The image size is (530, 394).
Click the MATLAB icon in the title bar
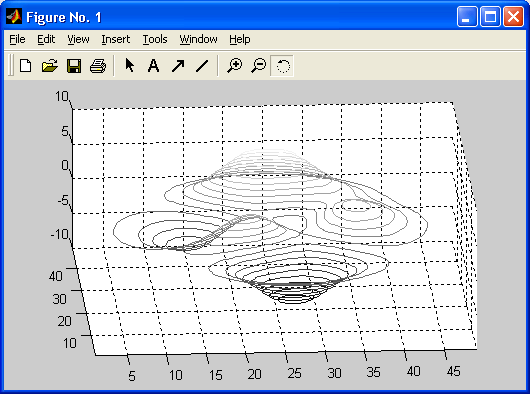click(14, 16)
